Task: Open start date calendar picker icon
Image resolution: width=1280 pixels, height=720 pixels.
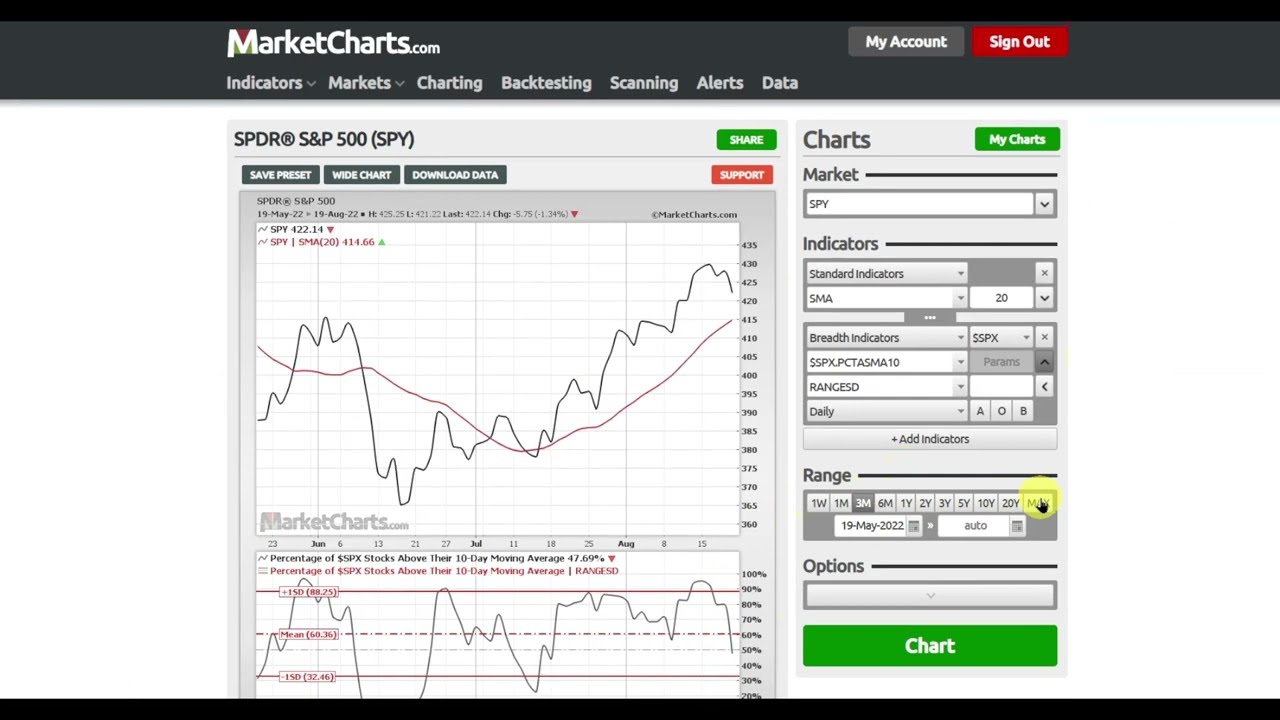Action: 913,526
